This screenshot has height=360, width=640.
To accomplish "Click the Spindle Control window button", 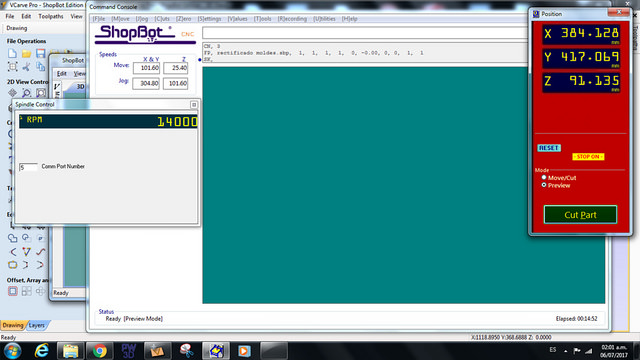I will pyautogui.click(x=194, y=105).
